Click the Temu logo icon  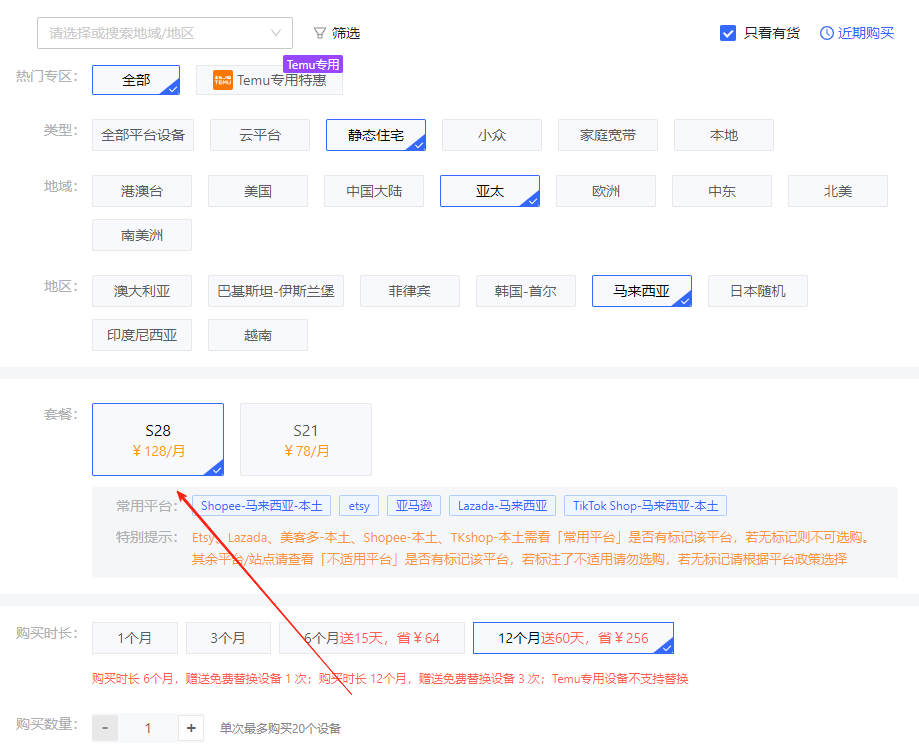click(223, 80)
